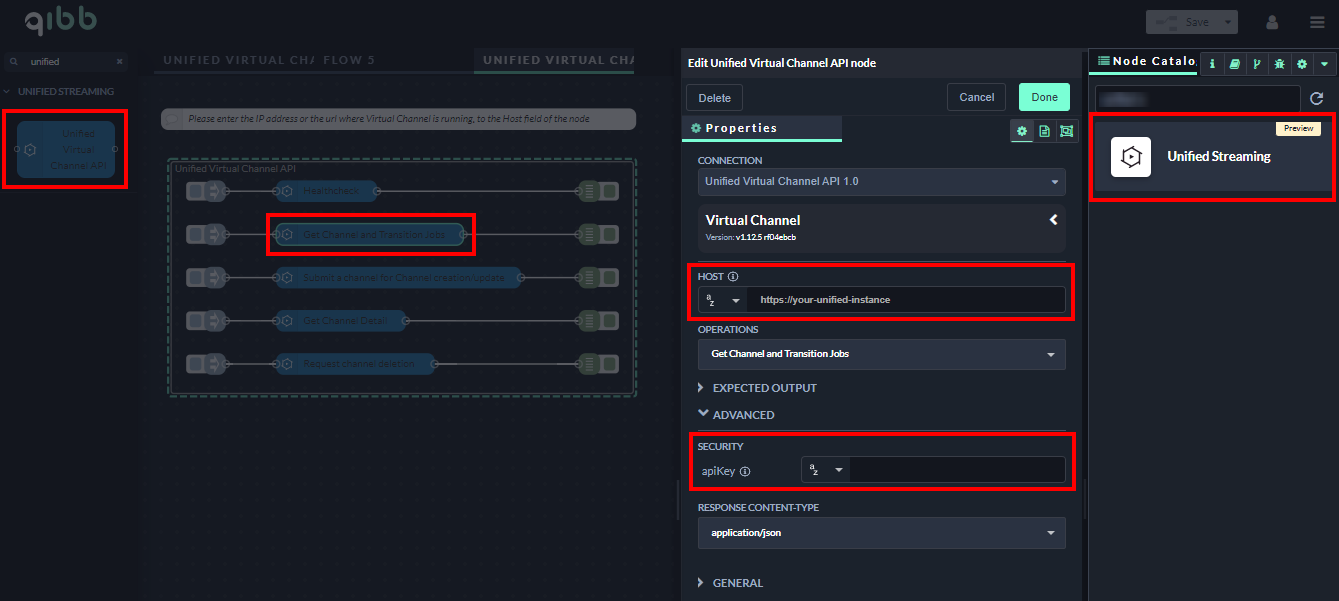The image size is (1339, 601).
Task: Clear the palette search with the x icon
Action: click(119, 62)
